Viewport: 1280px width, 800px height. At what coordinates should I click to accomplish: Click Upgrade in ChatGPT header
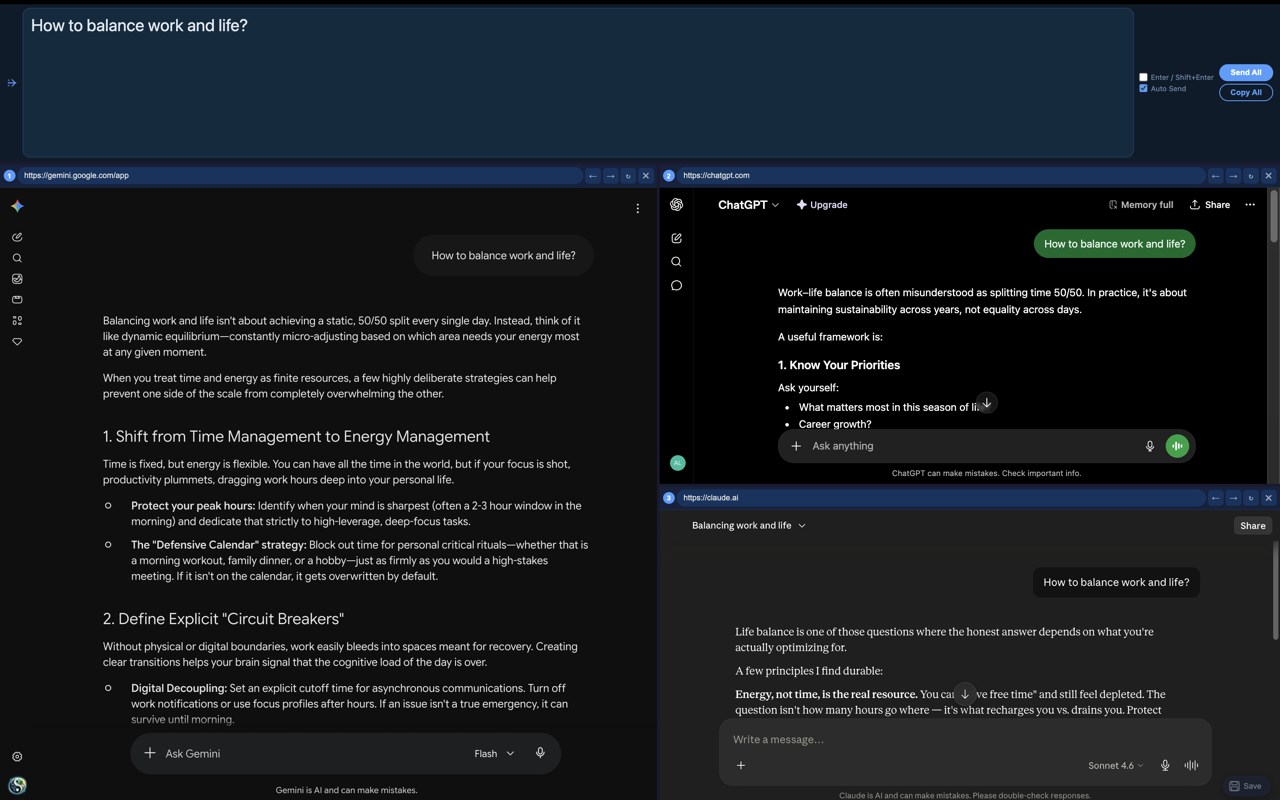822,205
